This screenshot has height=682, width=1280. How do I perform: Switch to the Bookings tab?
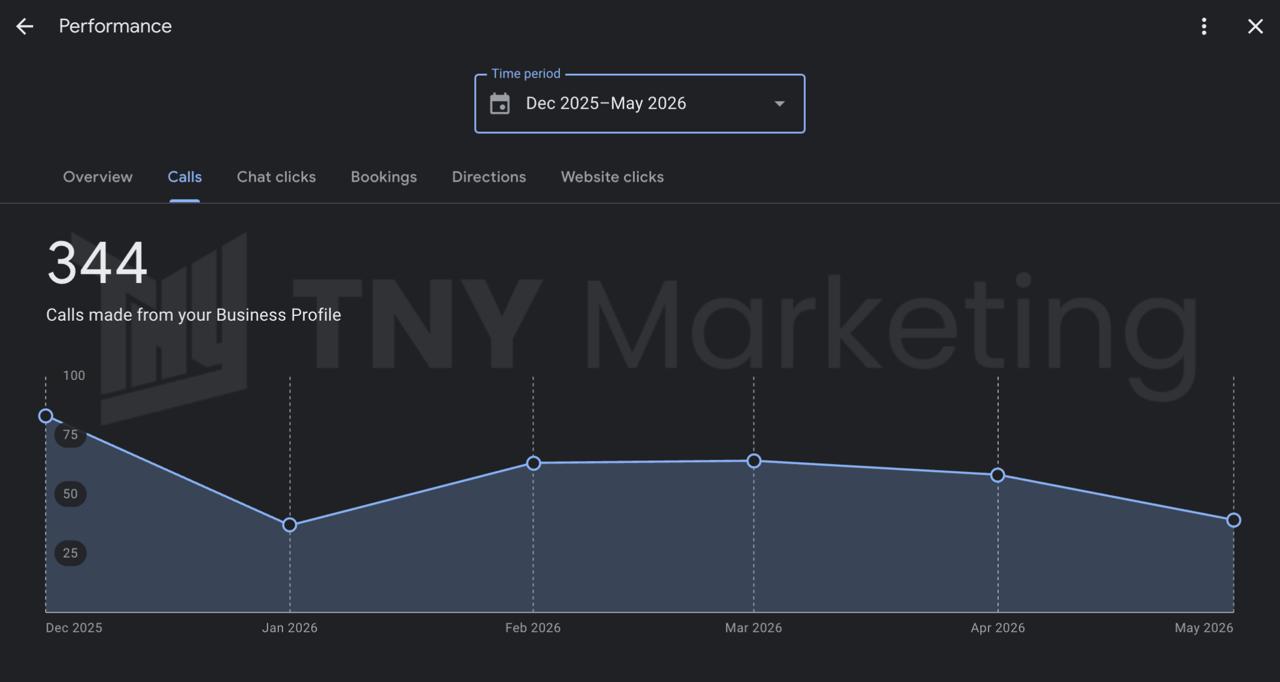384,177
